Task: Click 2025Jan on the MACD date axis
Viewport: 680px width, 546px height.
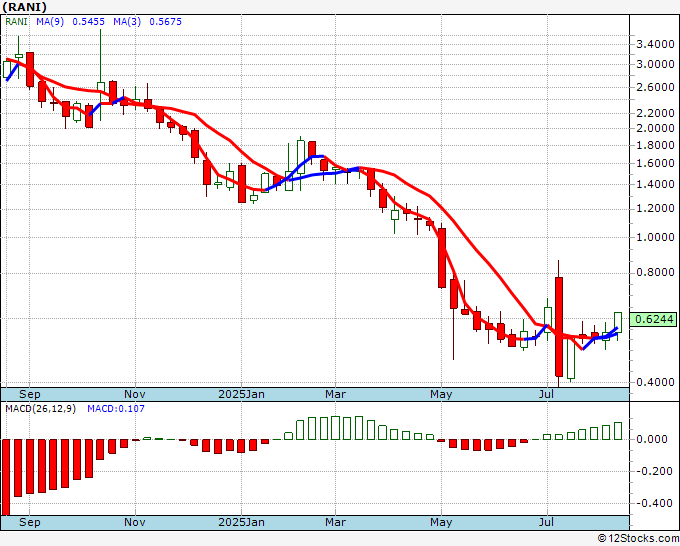Action: (241, 522)
